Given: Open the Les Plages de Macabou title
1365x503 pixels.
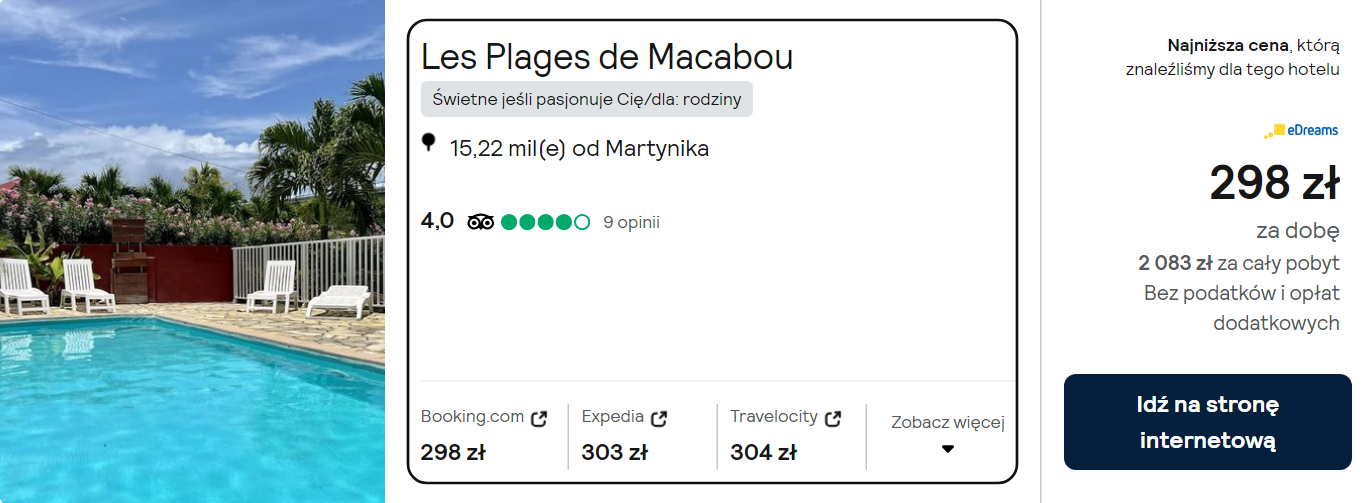Looking at the screenshot, I should [x=607, y=57].
